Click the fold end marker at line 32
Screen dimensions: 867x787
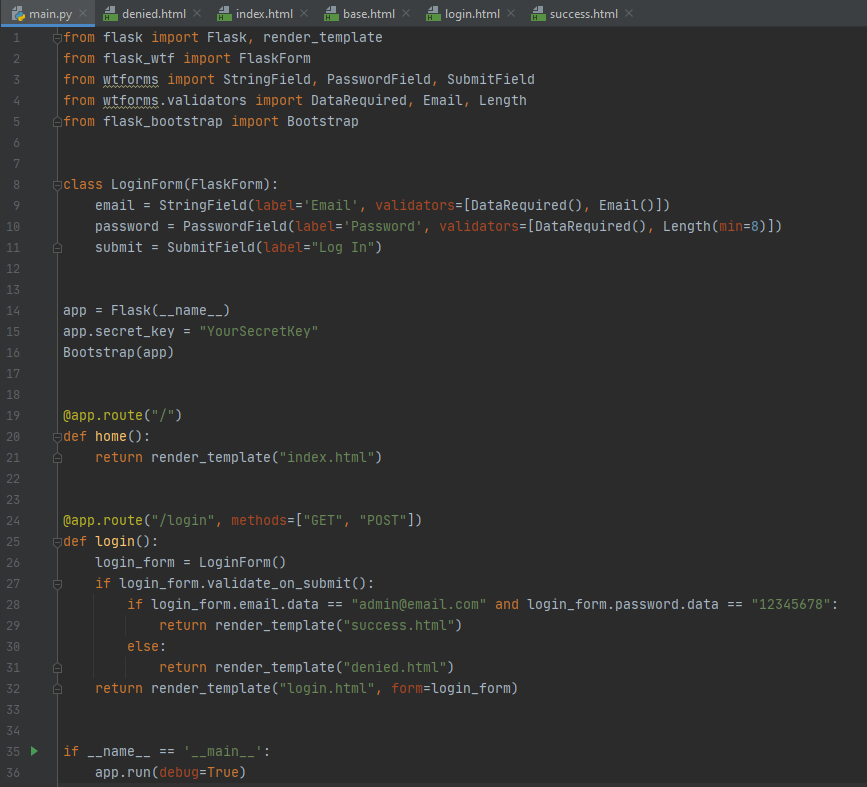[57, 689]
